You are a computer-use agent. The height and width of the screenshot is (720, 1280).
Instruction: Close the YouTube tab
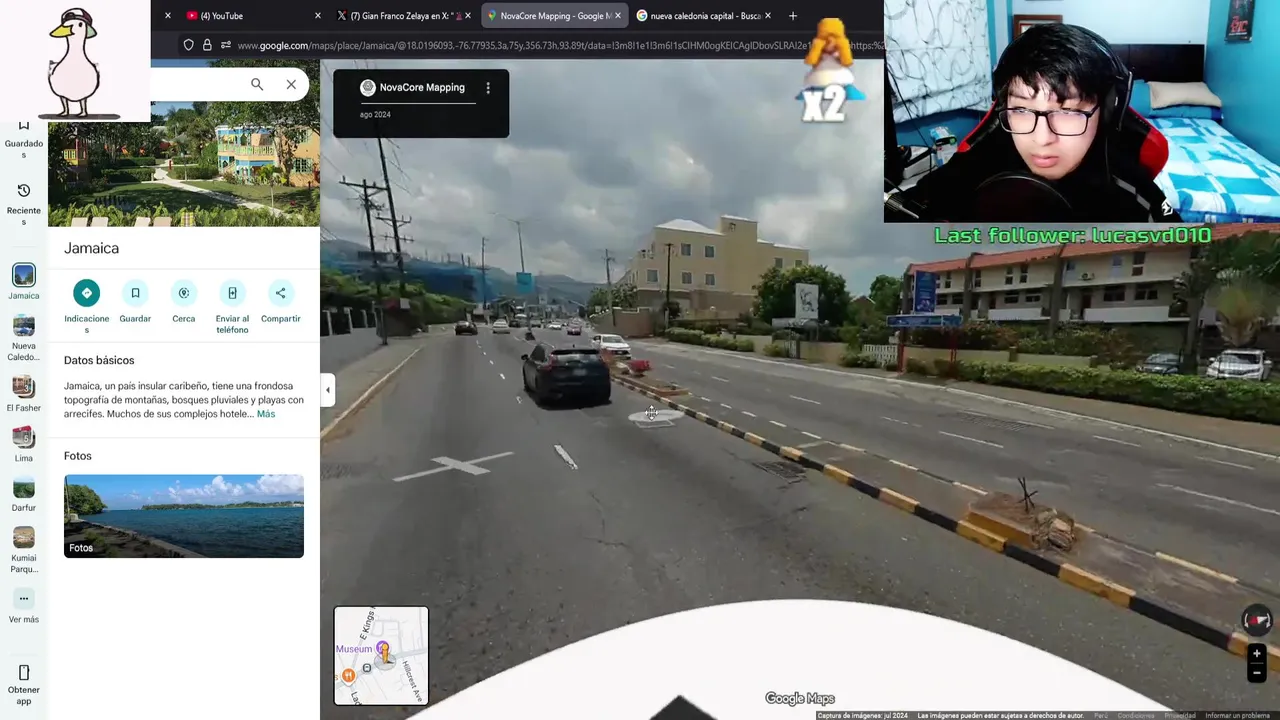(318, 16)
